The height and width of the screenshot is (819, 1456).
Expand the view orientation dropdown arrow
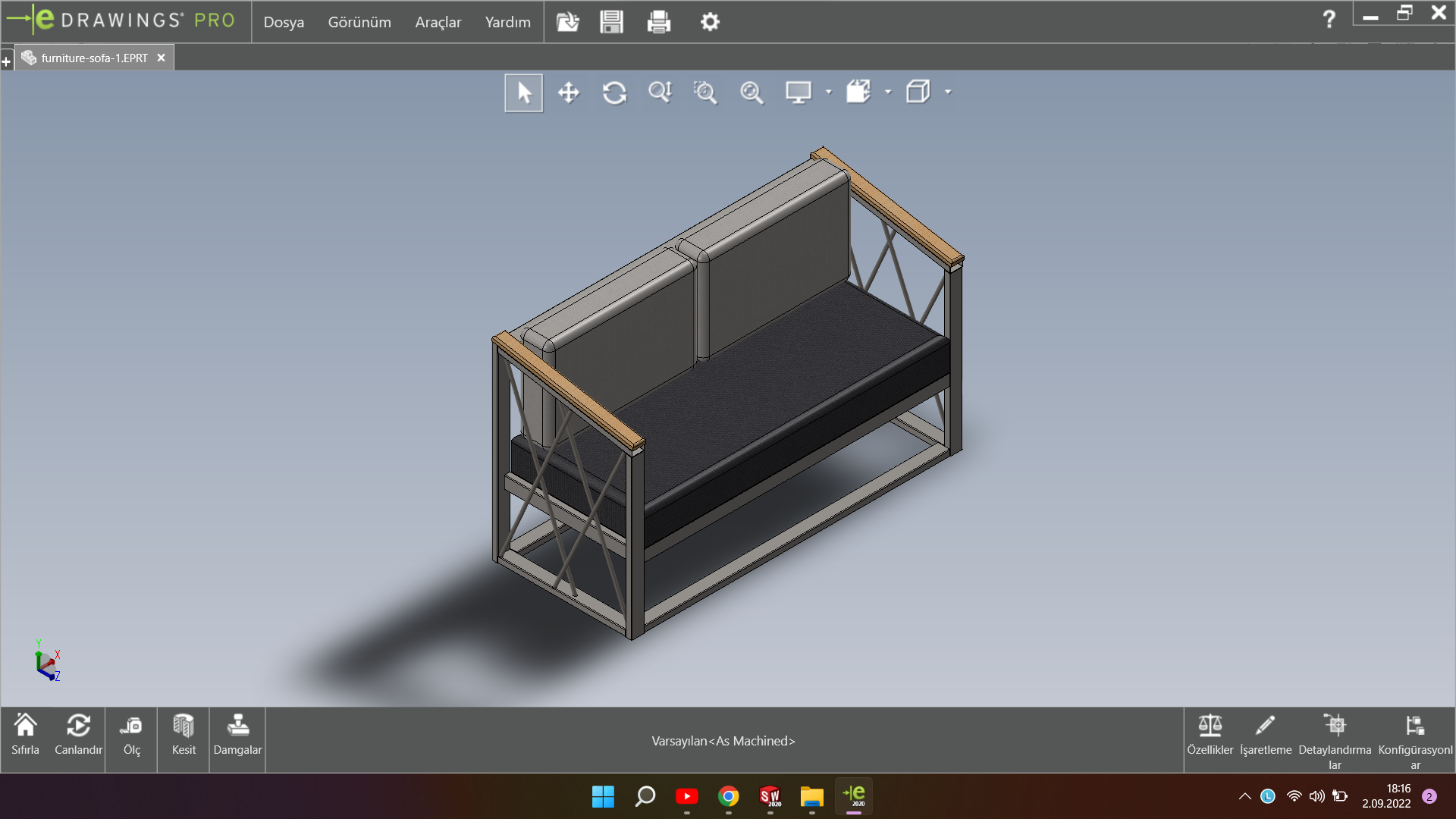[x=888, y=92]
